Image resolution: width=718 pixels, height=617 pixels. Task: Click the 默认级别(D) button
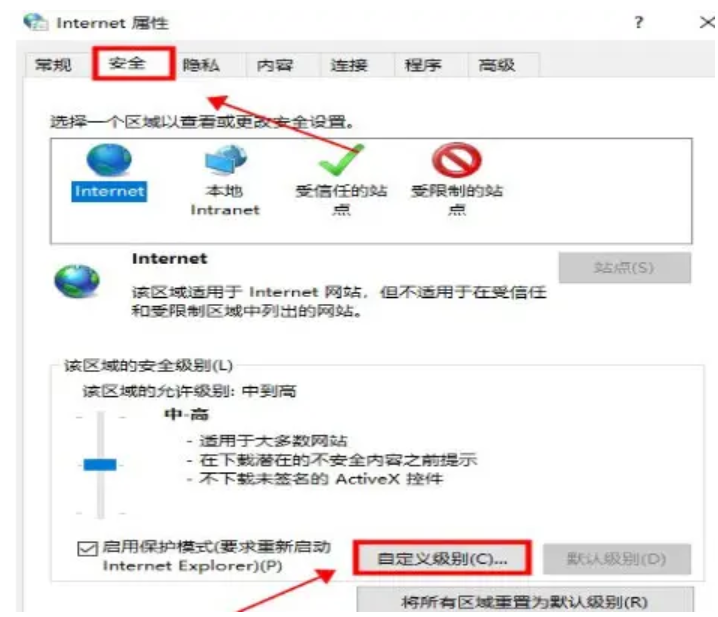(617, 559)
